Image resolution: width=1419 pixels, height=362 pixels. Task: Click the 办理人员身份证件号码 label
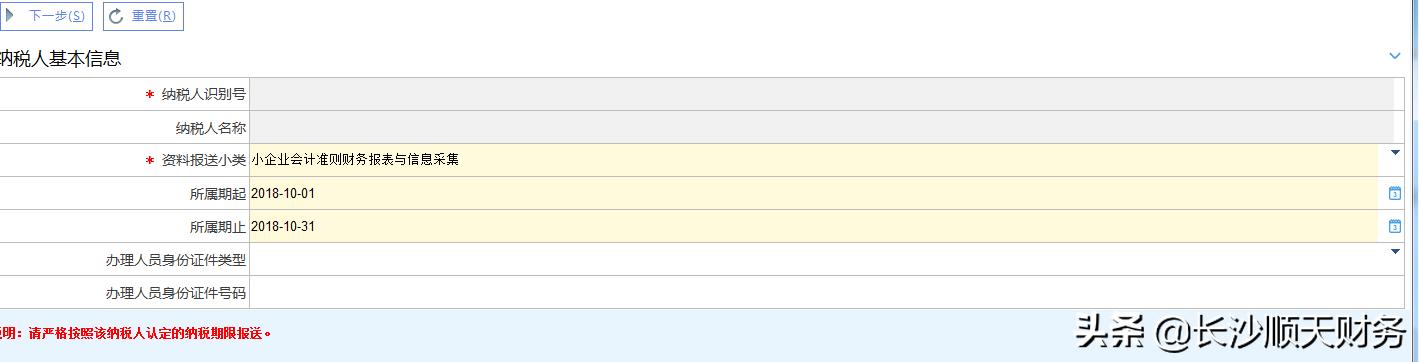click(x=176, y=293)
